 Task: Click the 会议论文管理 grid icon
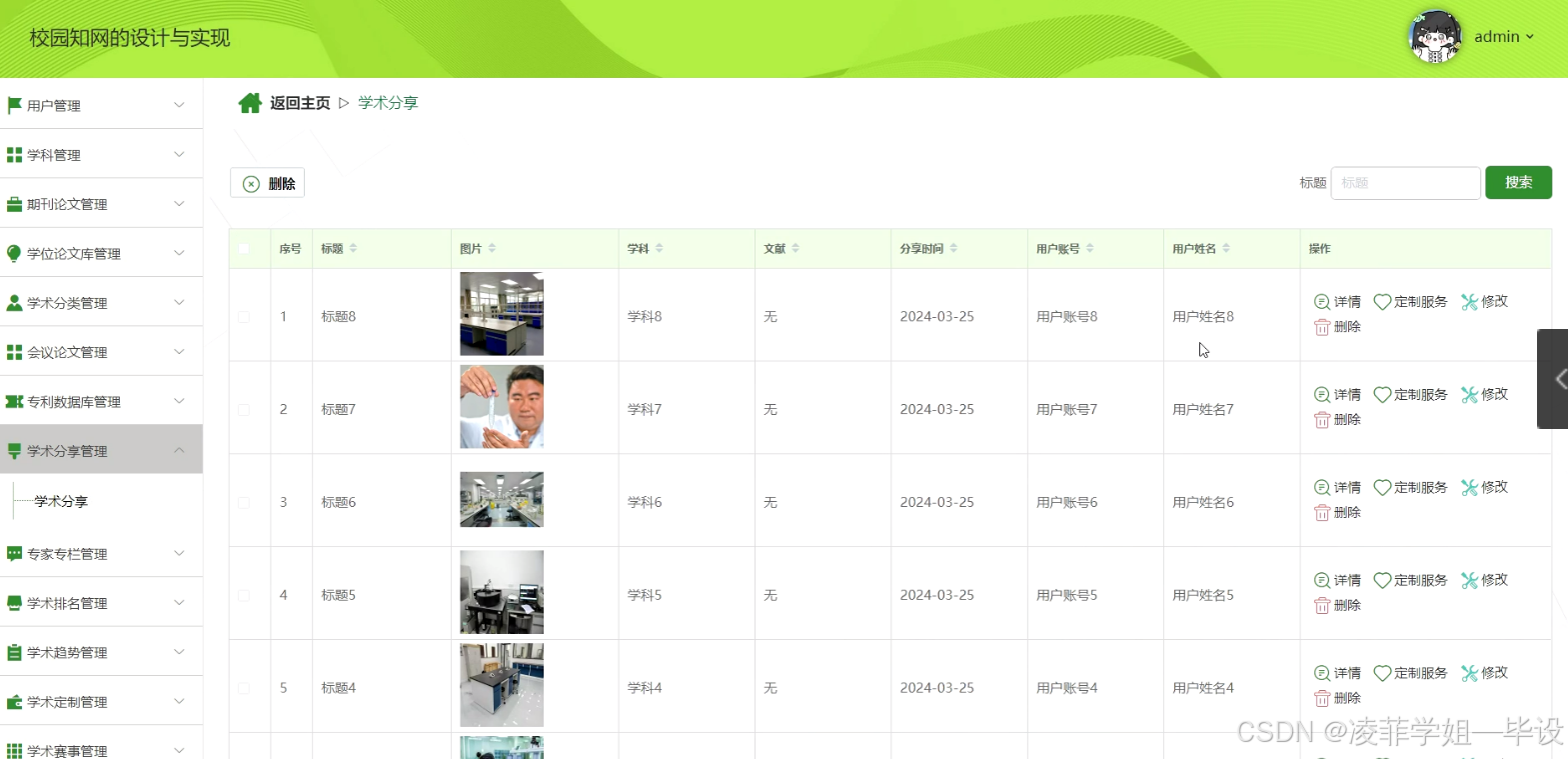point(14,352)
